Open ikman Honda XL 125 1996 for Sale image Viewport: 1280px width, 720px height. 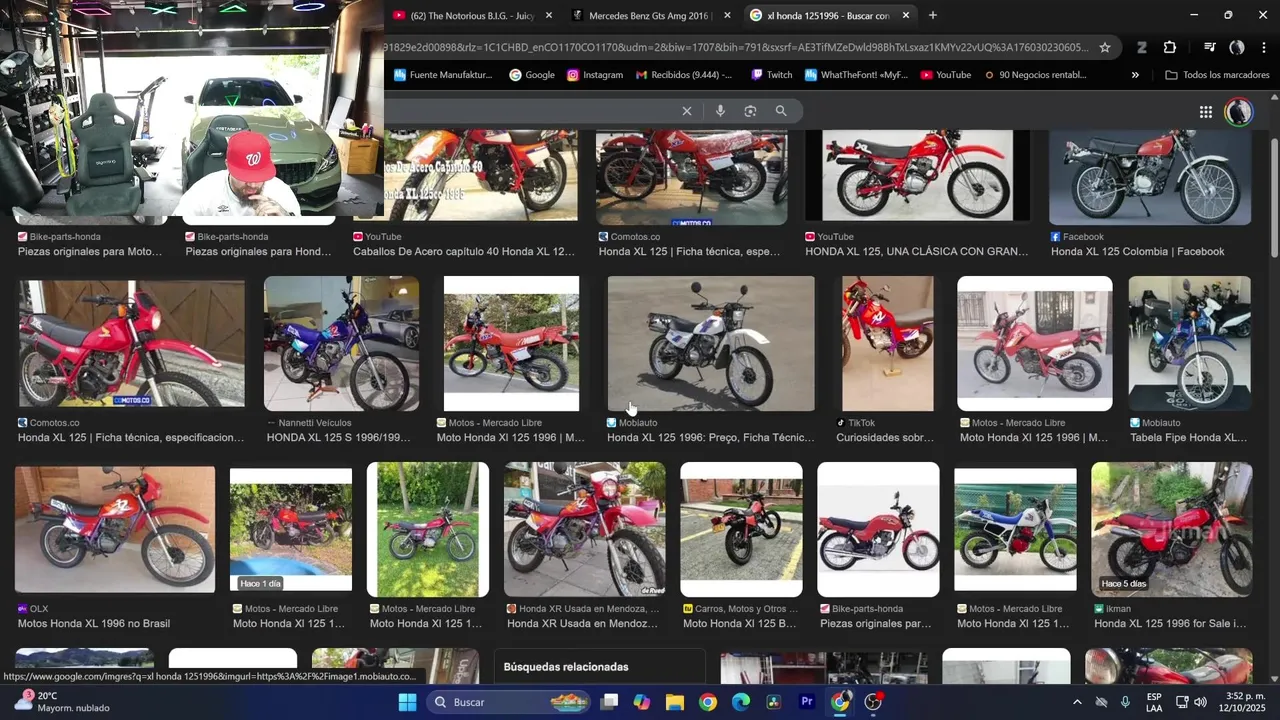tap(1171, 529)
